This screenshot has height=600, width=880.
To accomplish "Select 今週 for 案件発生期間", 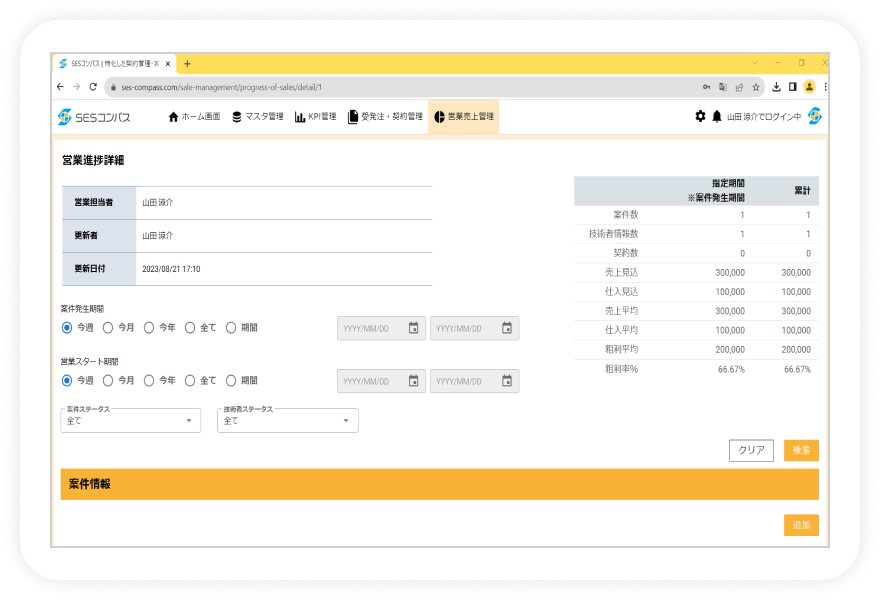I will 67,328.
